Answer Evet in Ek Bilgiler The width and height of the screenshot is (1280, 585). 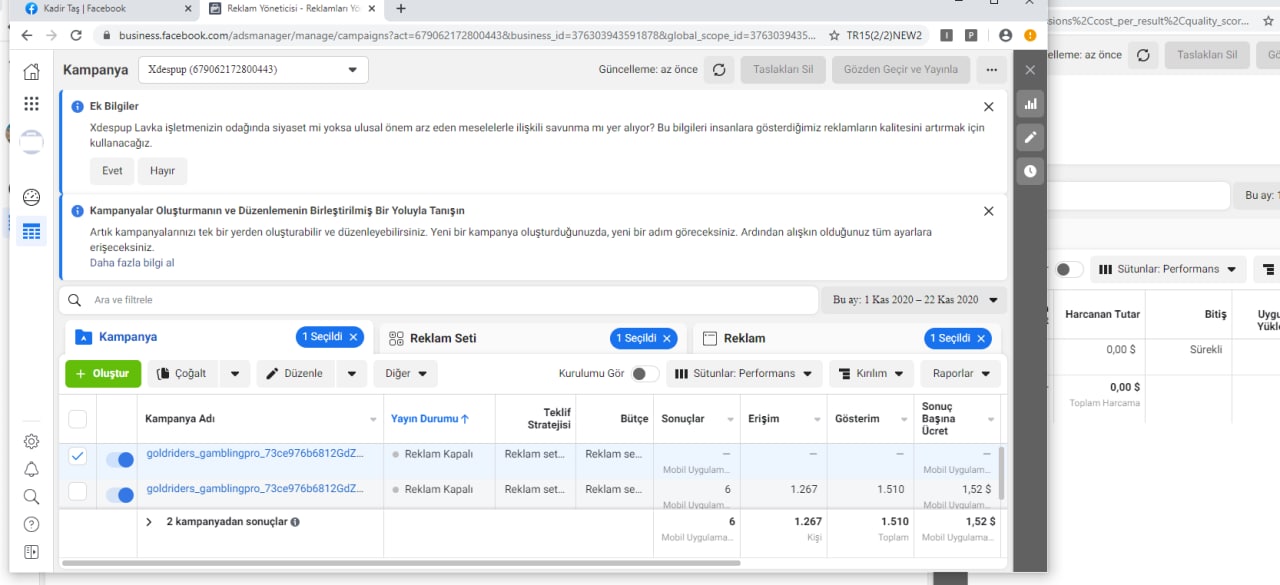pyautogui.click(x=112, y=171)
